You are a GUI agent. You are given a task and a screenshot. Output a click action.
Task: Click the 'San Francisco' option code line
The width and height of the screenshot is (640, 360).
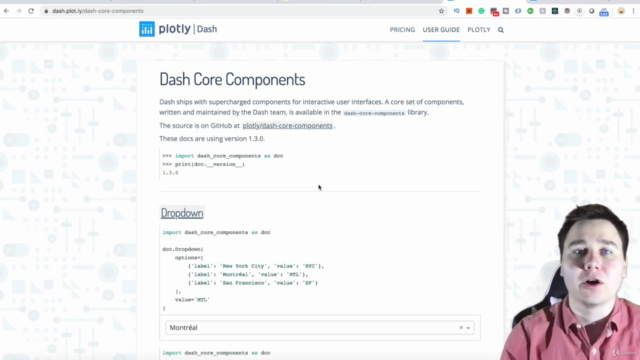point(253,283)
